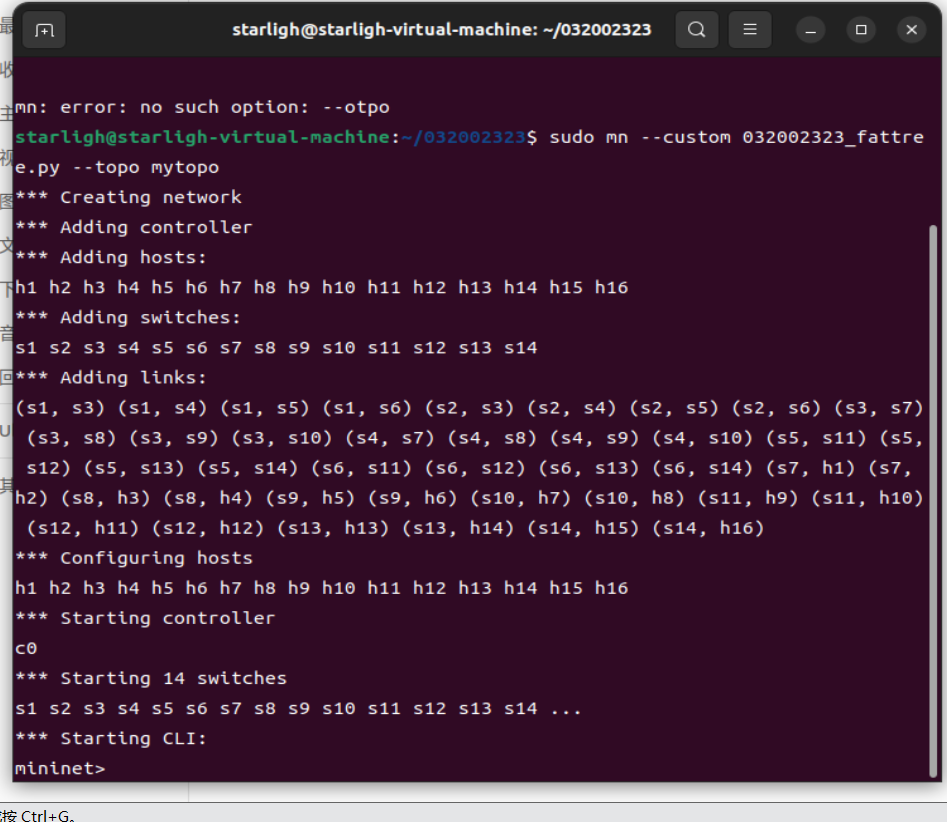Close the terminal window

point(911,30)
